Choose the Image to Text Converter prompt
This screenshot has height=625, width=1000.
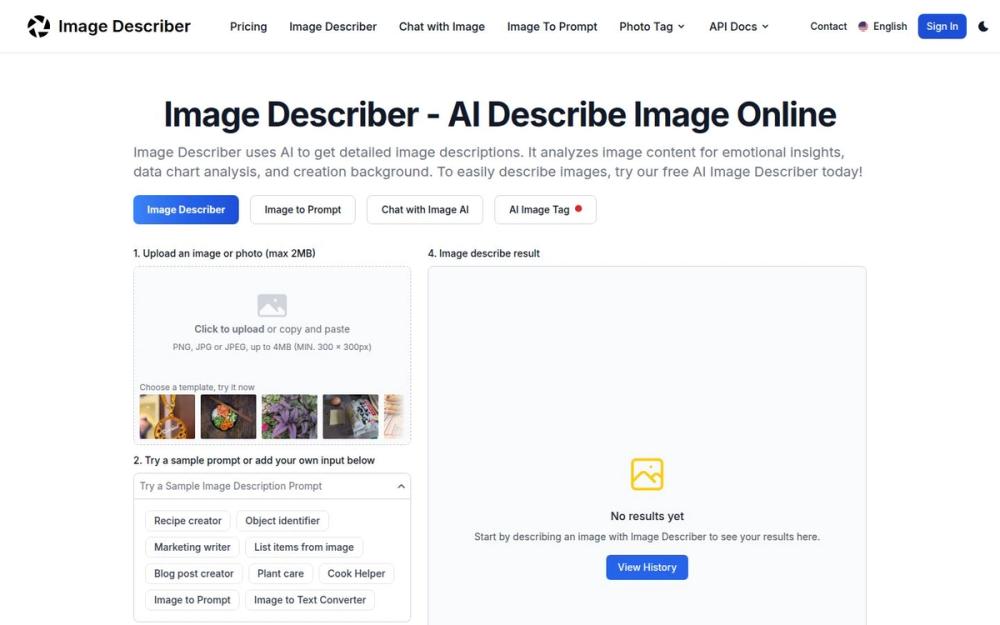click(310, 599)
